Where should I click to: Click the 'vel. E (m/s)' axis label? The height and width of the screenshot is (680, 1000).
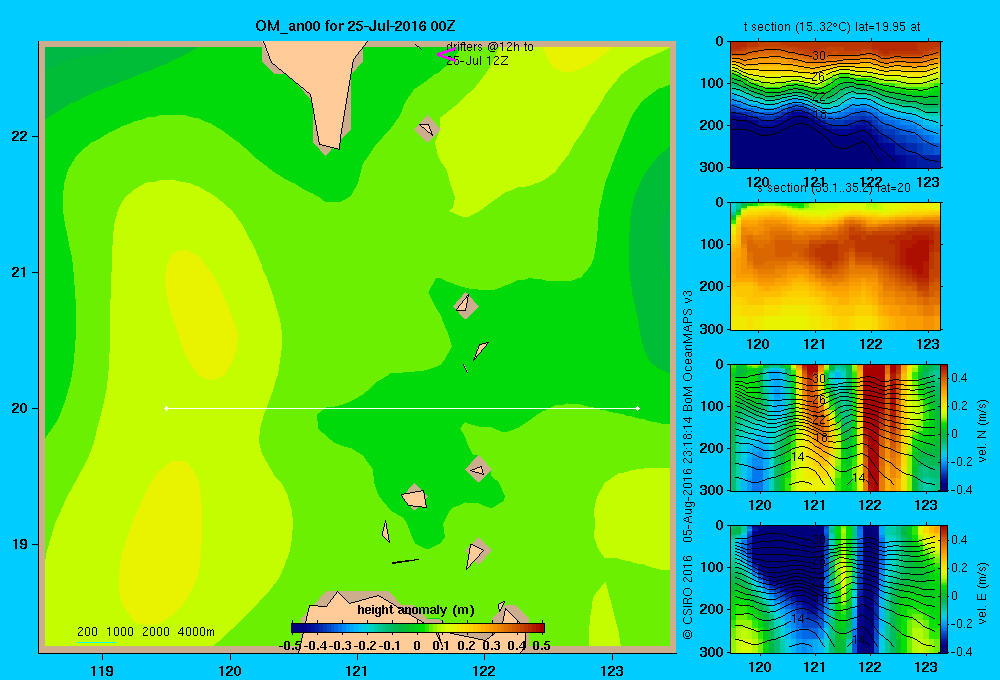coord(982,593)
